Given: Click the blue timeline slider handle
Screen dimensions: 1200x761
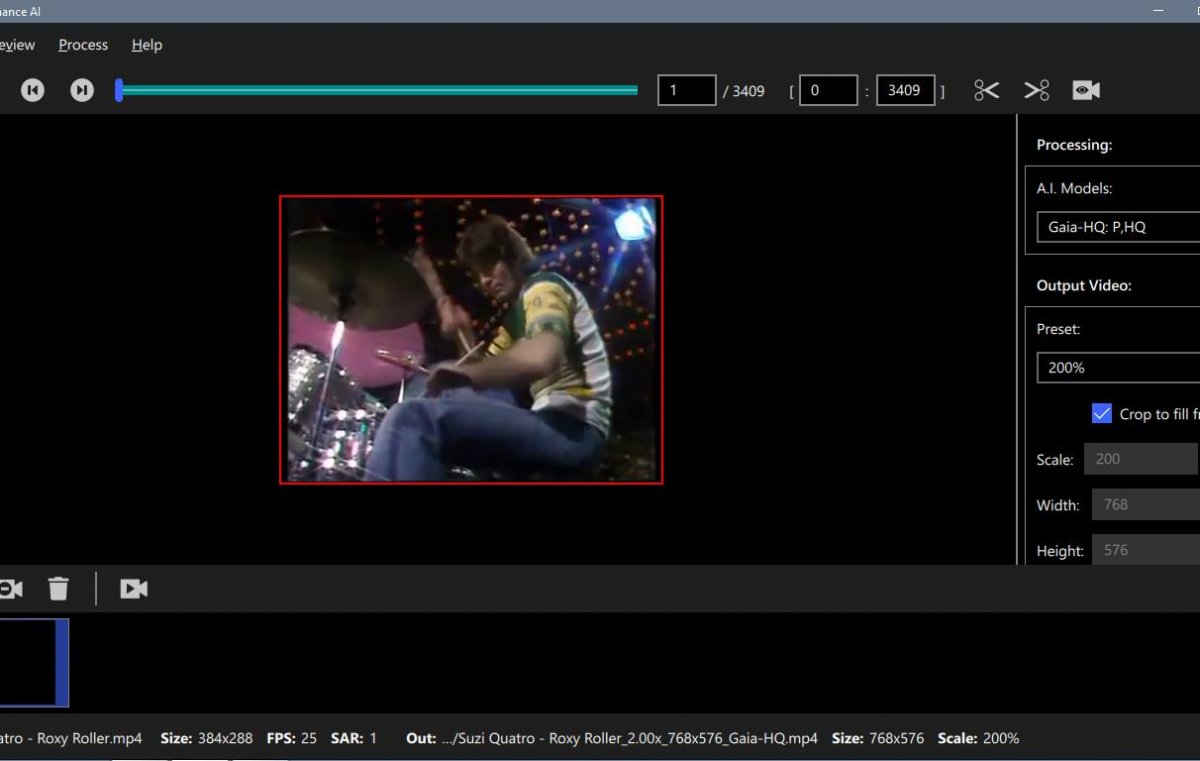Looking at the screenshot, I should click(x=119, y=90).
